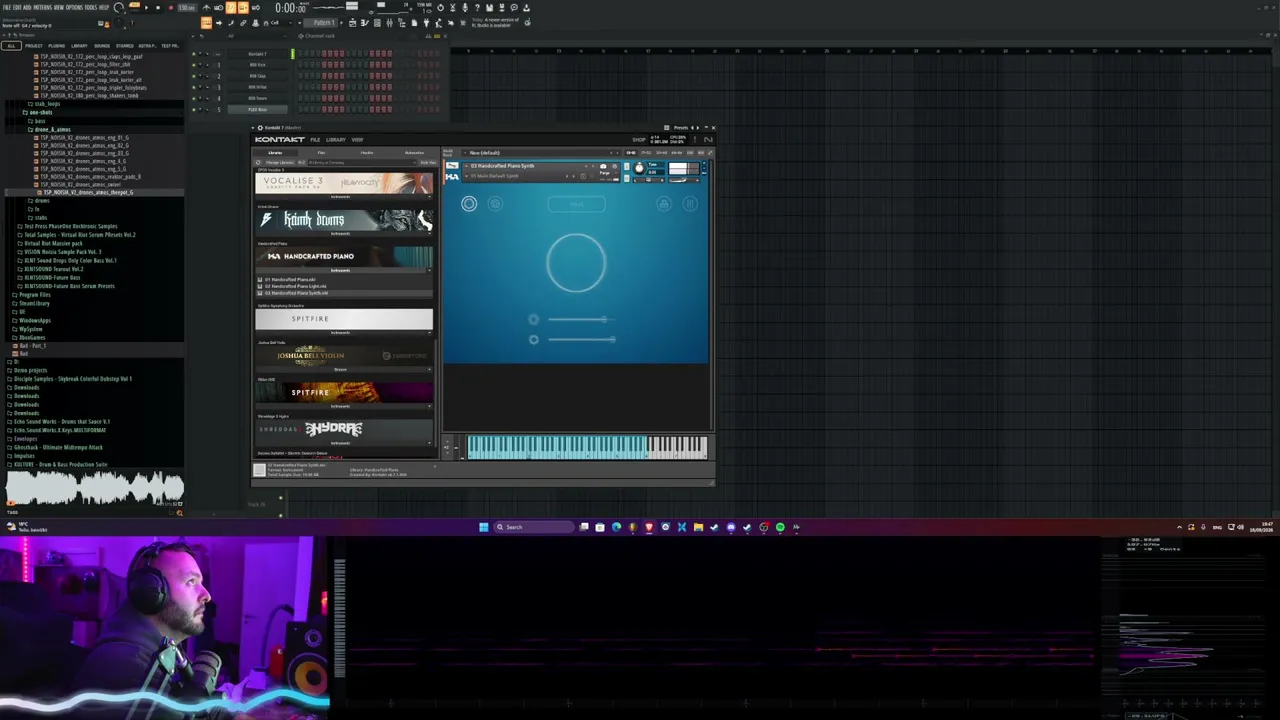Select the first circular page icon in Handcrafted Piano

point(469,204)
